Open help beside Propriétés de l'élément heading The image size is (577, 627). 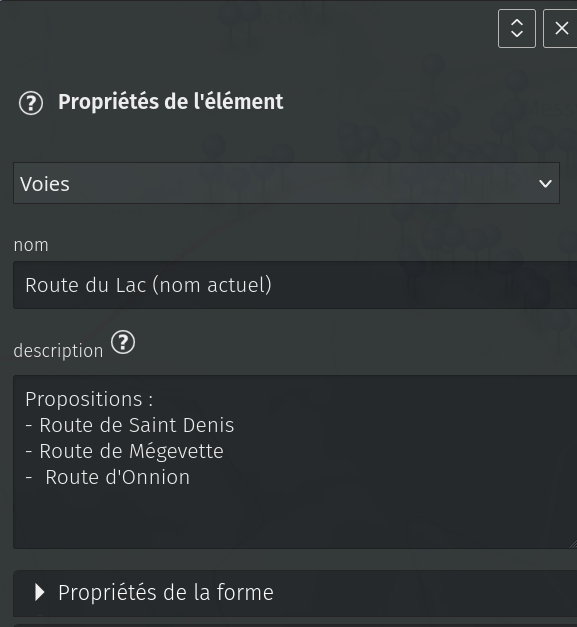pyautogui.click(x=31, y=103)
